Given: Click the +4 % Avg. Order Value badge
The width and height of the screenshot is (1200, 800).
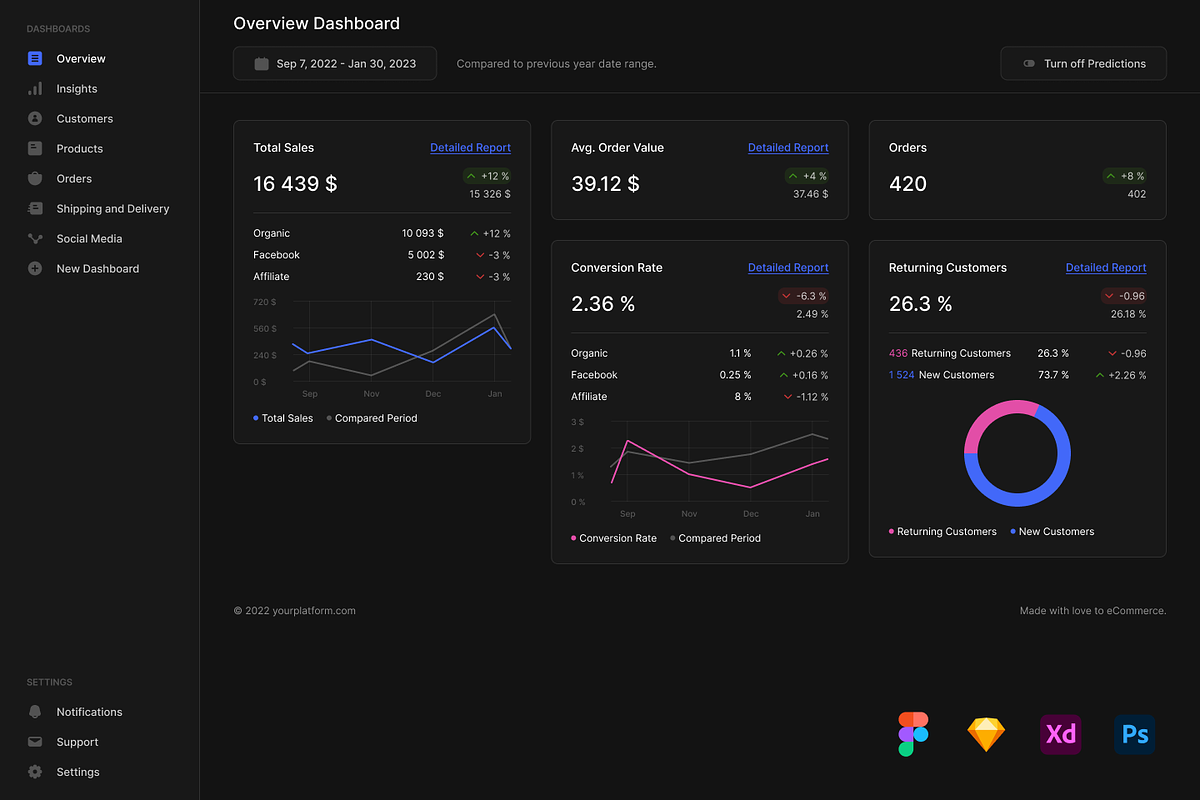Looking at the screenshot, I should click(807, 176).
